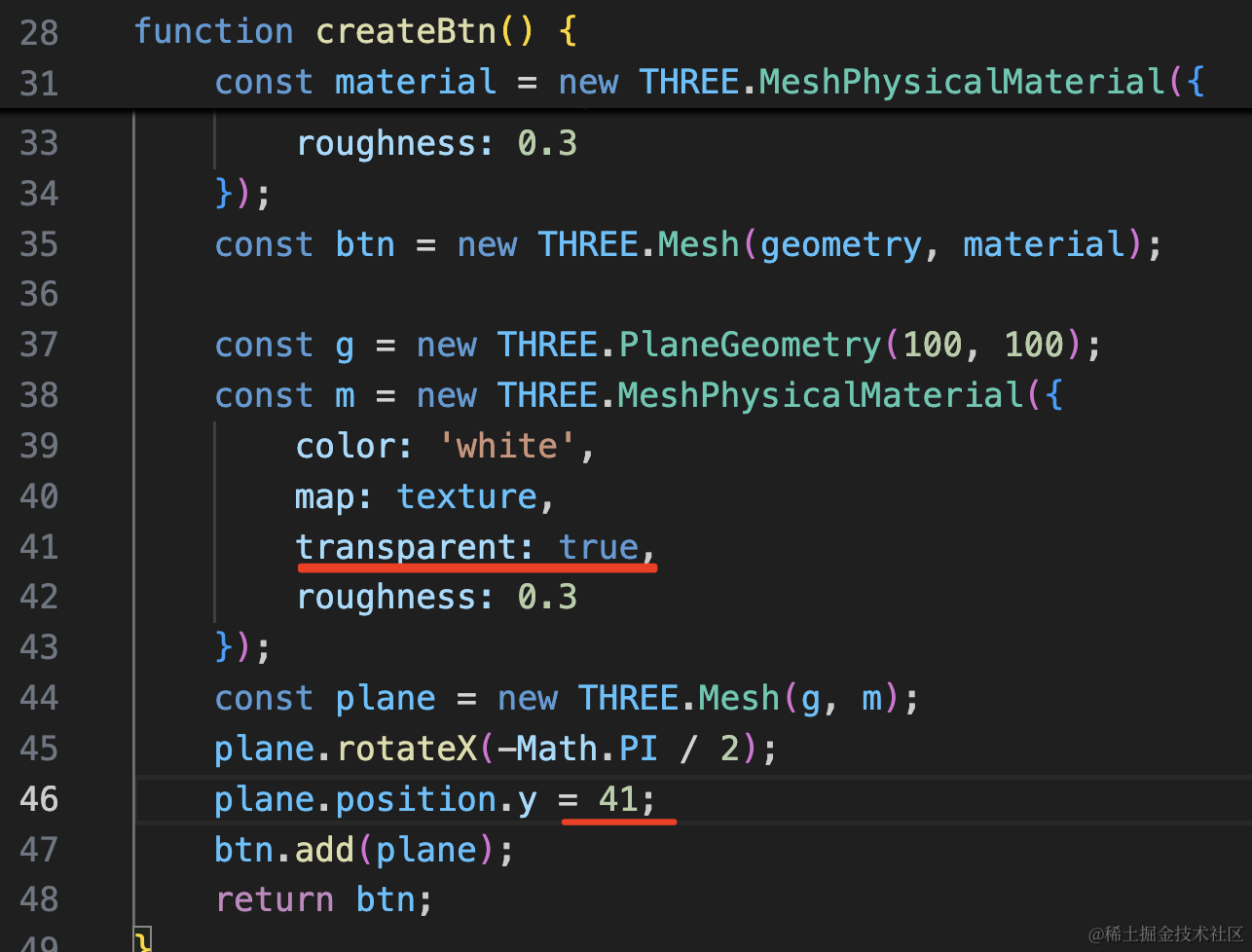Click the assigned value 41 after position.y

coord(618,799)
